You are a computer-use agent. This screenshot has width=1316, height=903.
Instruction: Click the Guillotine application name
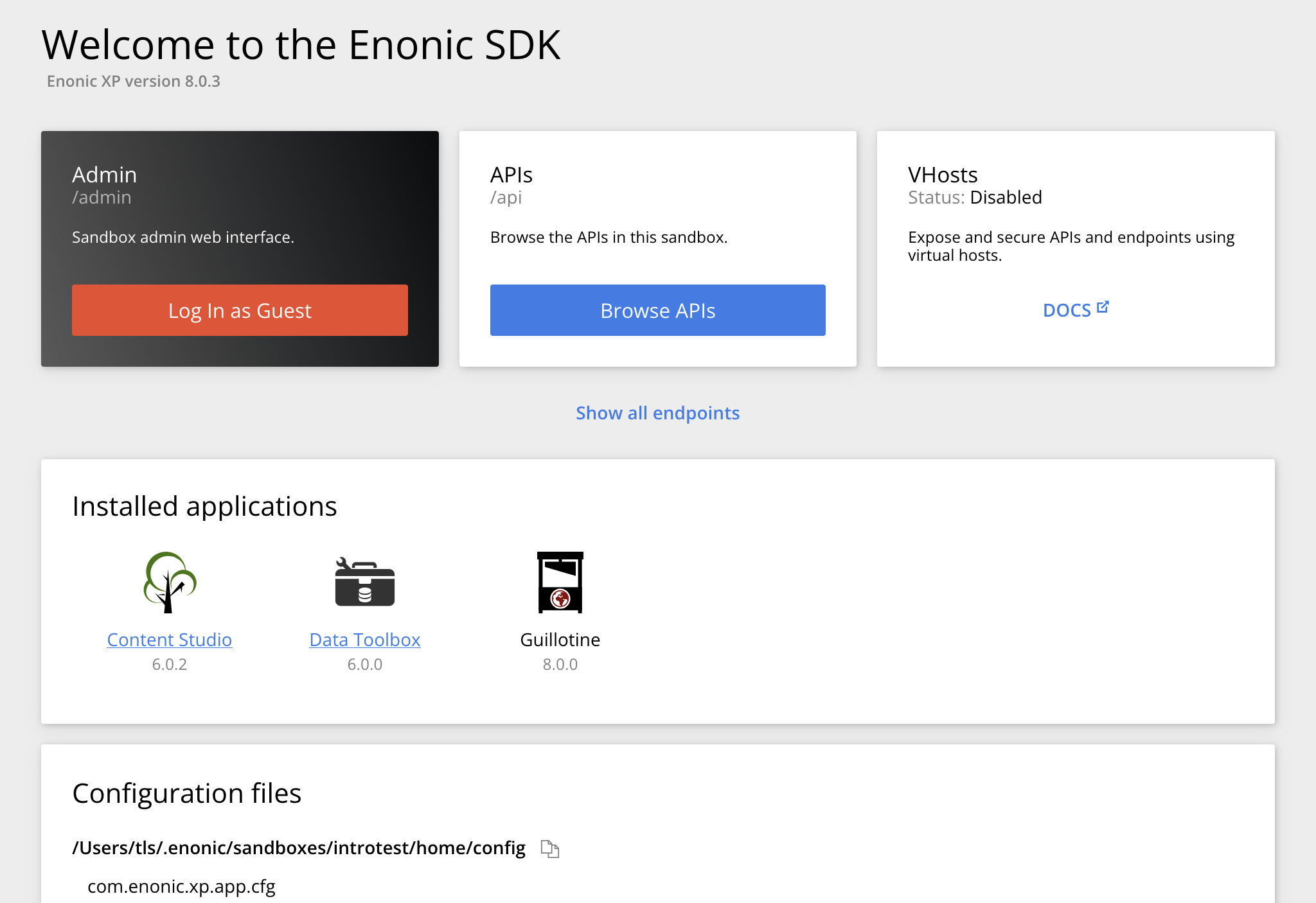coord(560,640)
